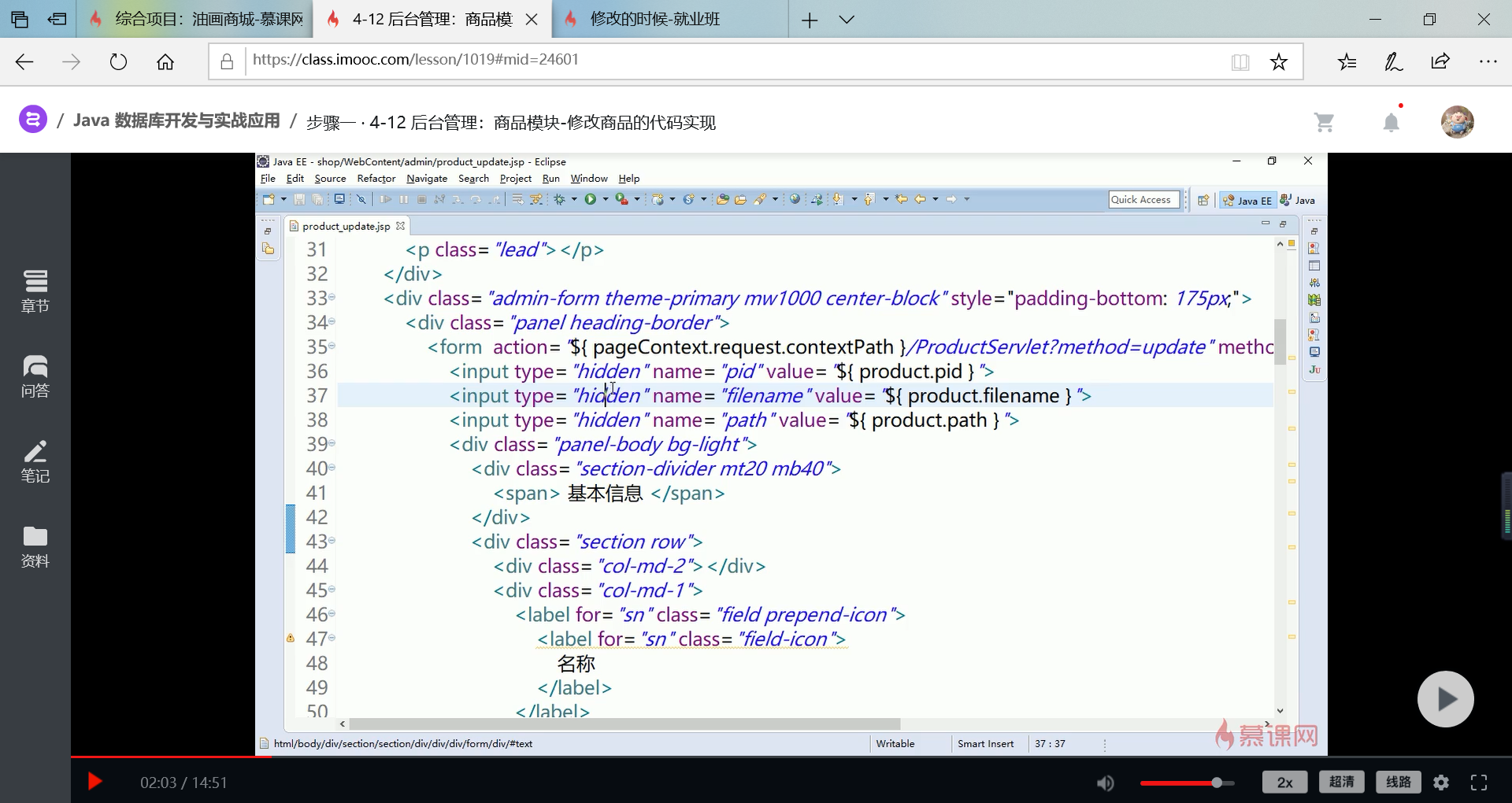1512x803 pixels.
Task: Open the Eclipse Refactor menu
Action: pos(376,179)
